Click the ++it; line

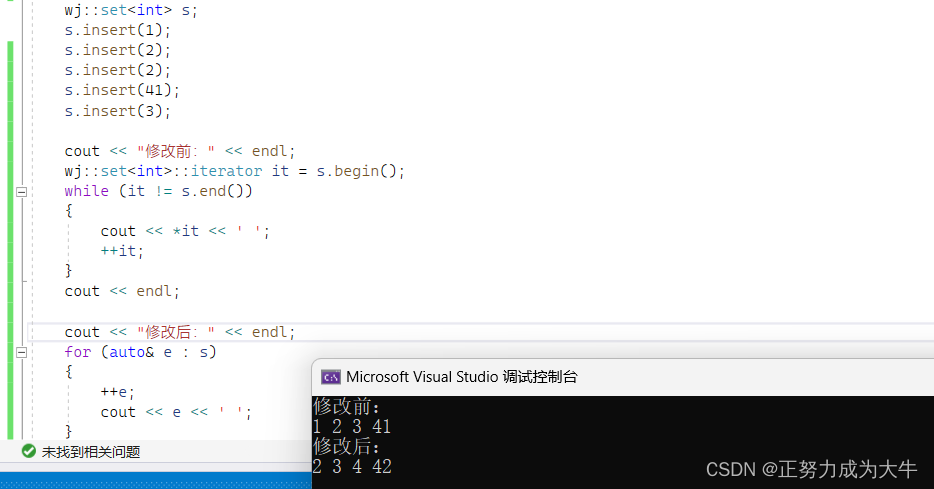coord(122,251)
